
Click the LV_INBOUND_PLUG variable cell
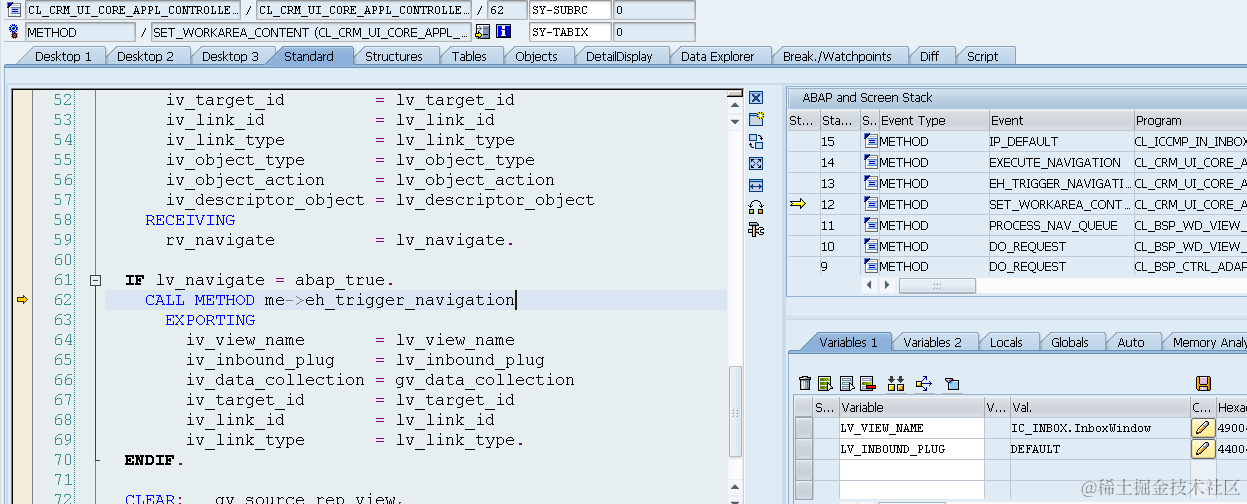pyautogui.click(x=911, y=449)
